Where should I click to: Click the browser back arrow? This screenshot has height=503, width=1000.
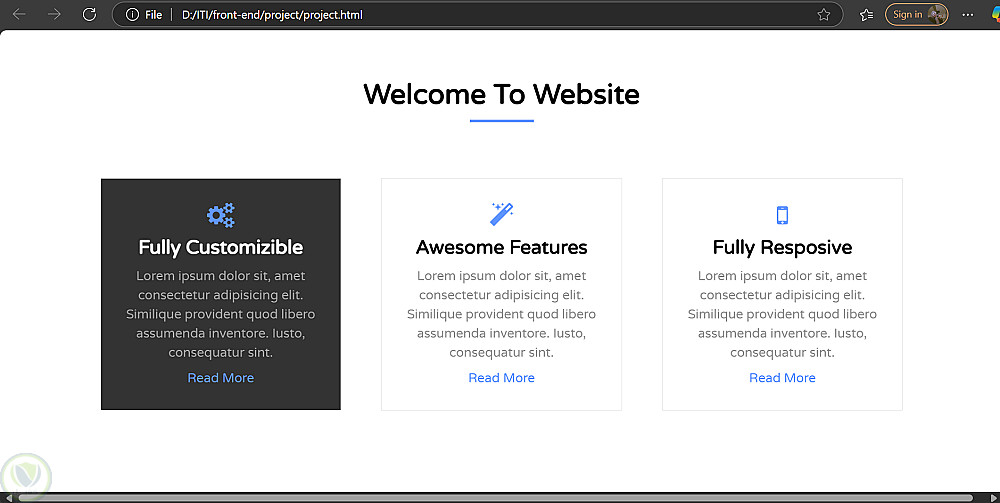[19, 14]
